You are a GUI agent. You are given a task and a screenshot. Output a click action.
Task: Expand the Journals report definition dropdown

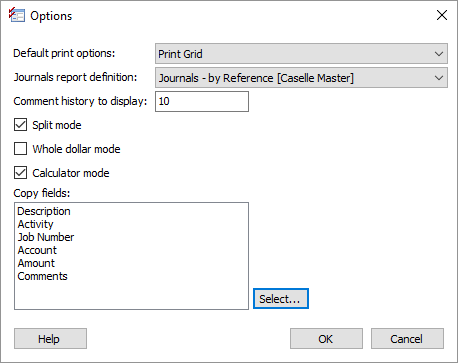click(x=301, y=78)
